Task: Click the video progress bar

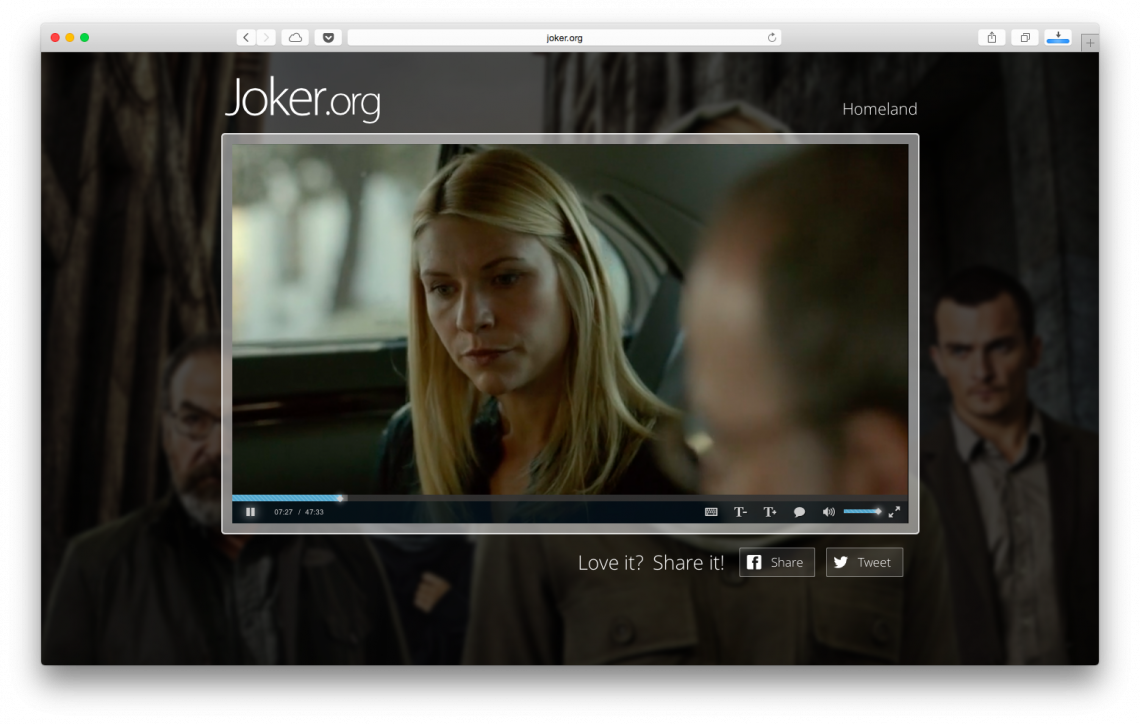Action: coord(569,497)
